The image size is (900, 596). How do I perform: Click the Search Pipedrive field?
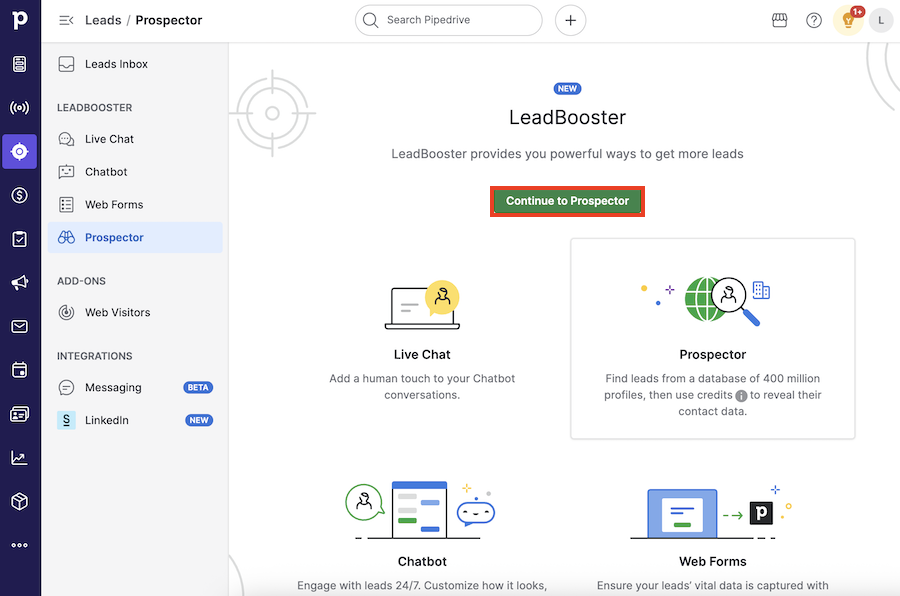pyautogui.click(x=448, y=20)
